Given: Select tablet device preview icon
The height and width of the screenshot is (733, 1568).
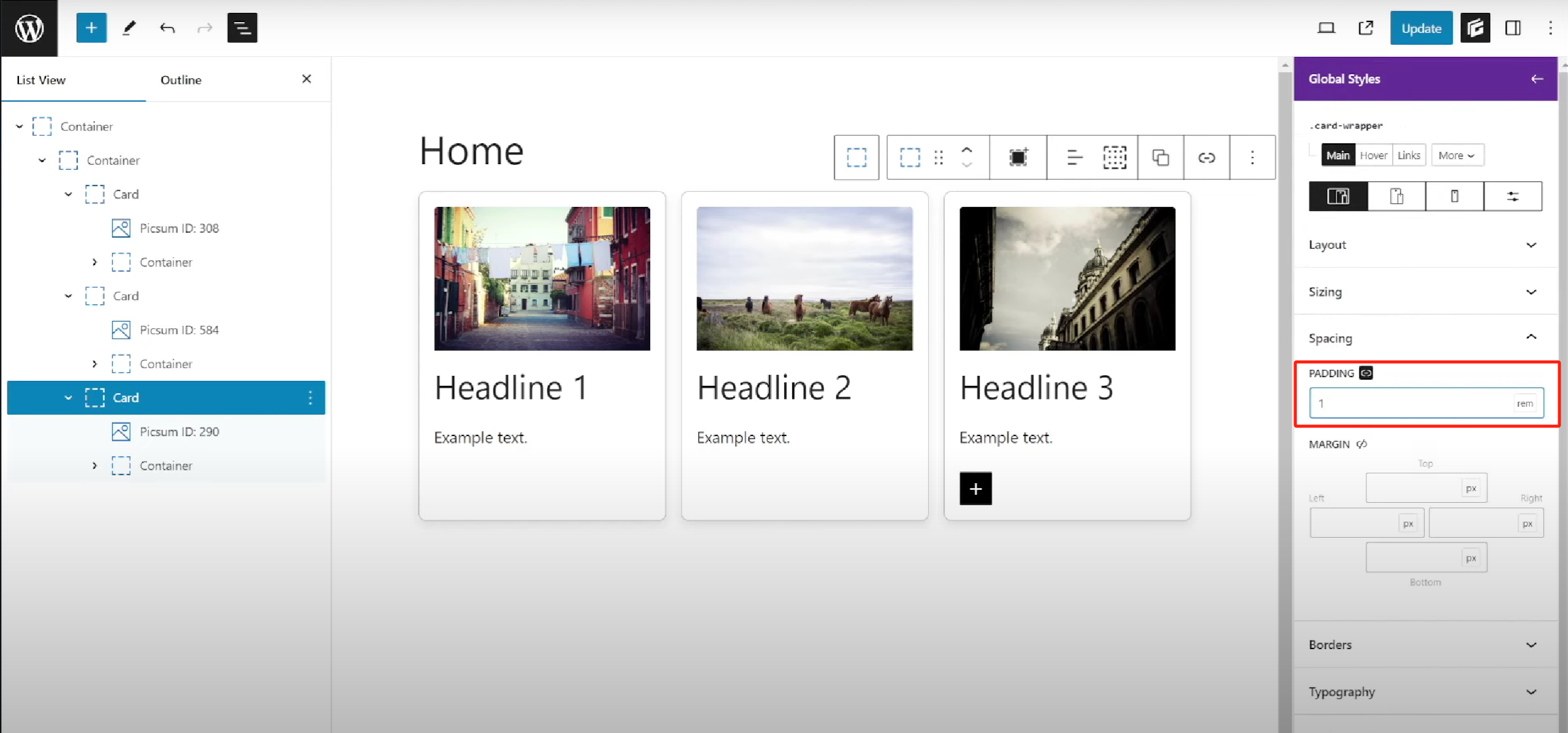Looking at the screenshot, I should 1396,197.
